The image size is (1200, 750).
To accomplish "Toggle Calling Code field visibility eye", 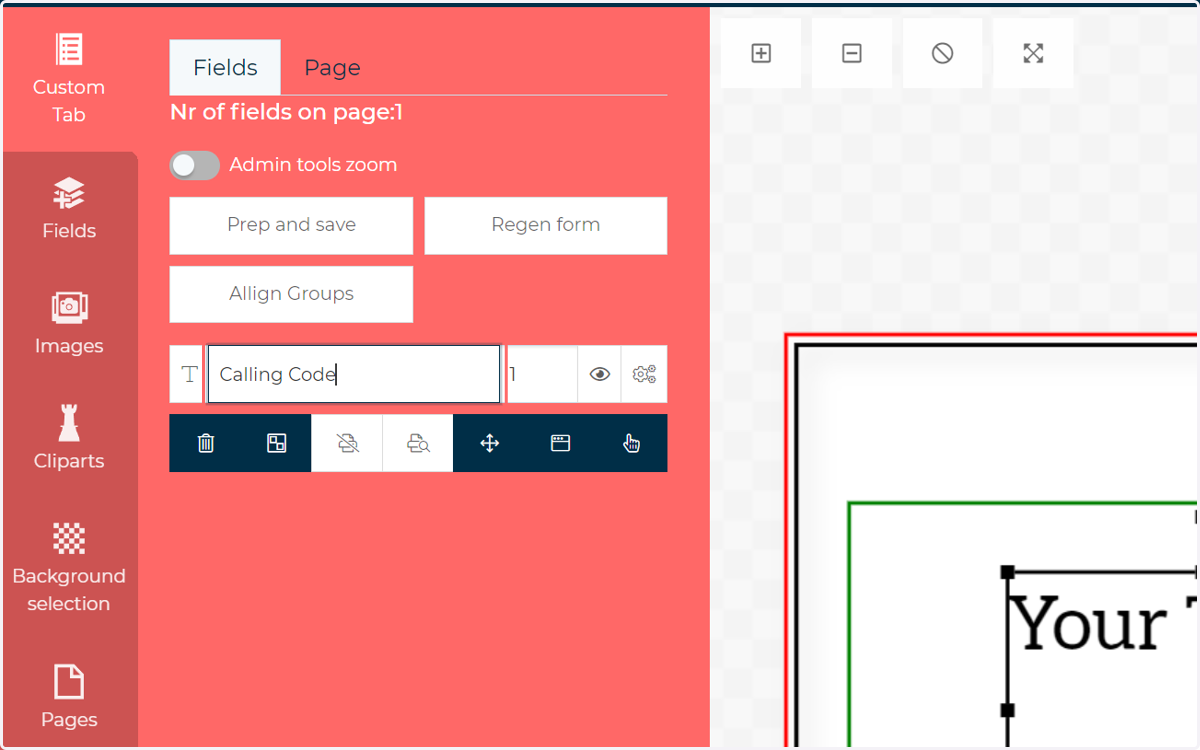I will pos(600,374).
